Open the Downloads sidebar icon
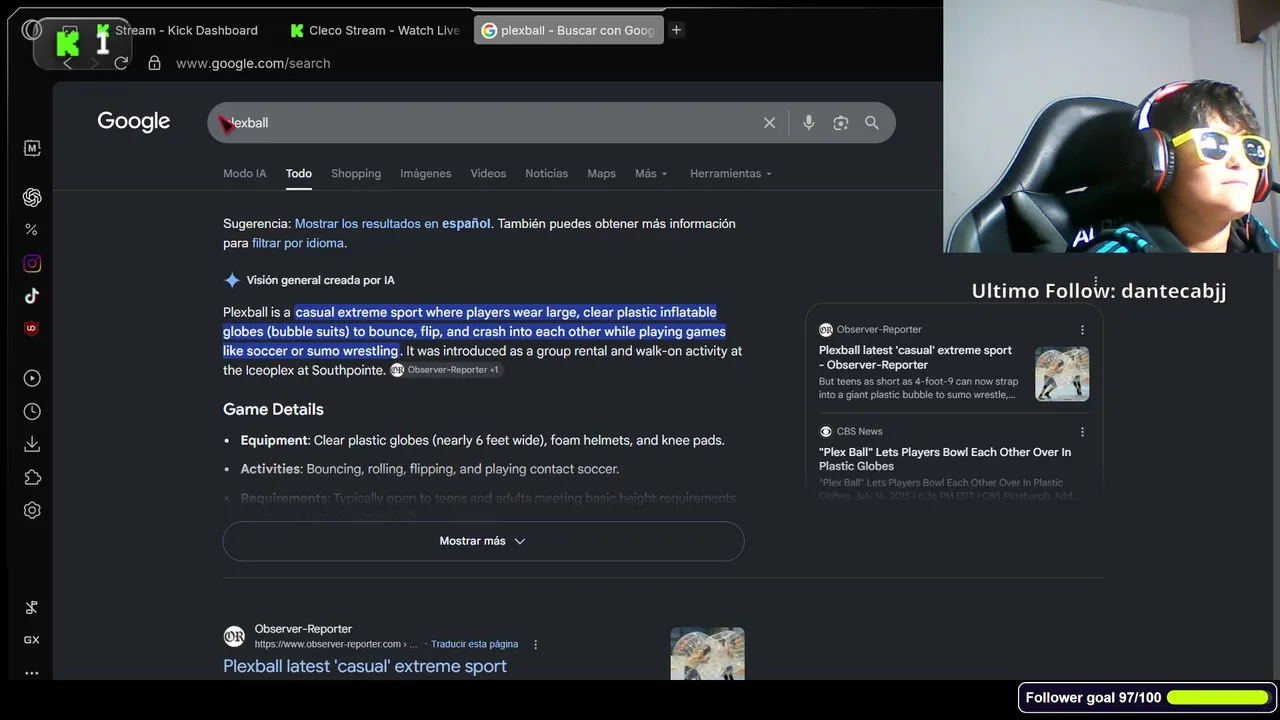The height and width of the screenshot is (720, 1280). coord(32,444)
